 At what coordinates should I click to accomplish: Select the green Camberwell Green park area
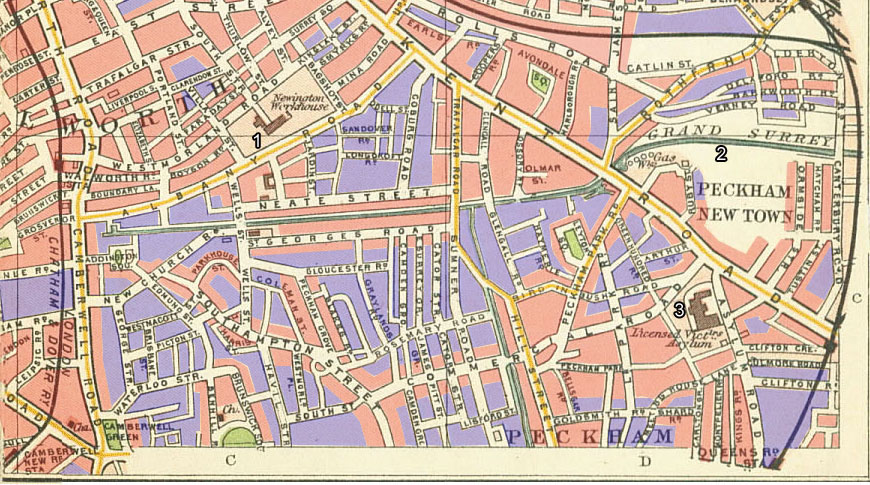tap(236, 436)
